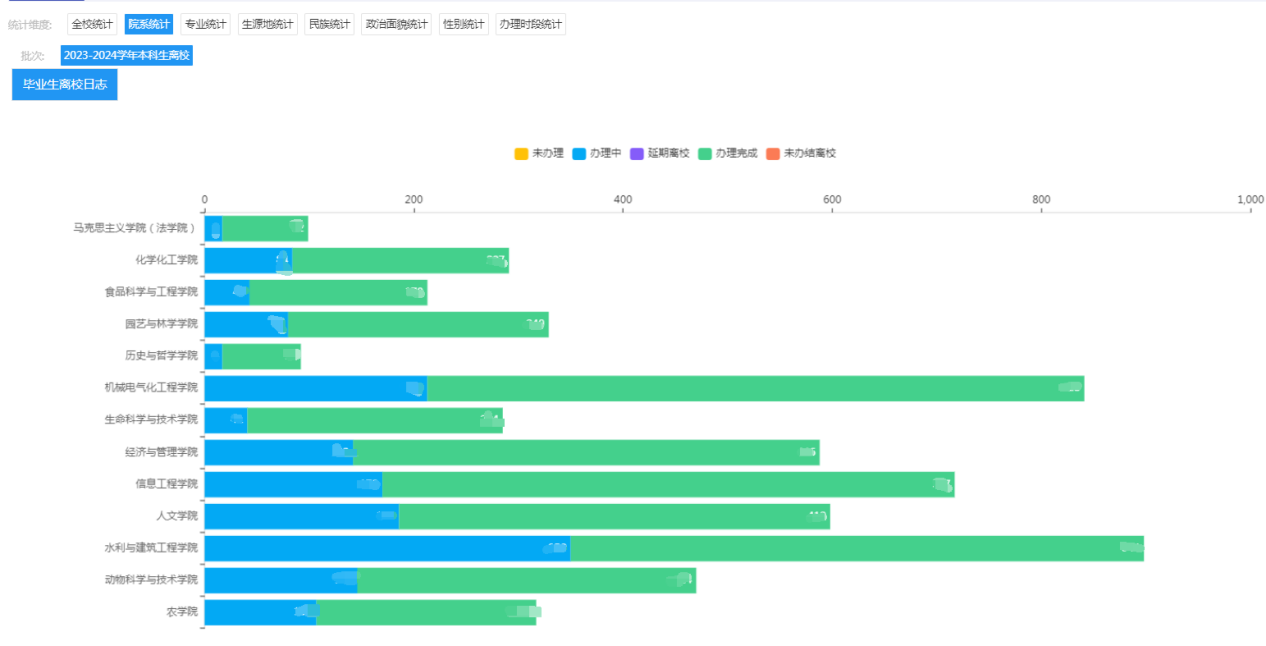
Task: Switch to 生源地统计 view
Action: 268,24
